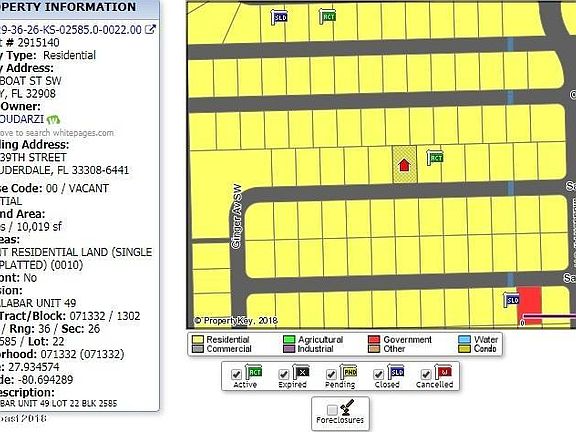576x432 pixels.
Task: Uncheck the Cancelled listings checkbox
Action: pyautogui.click(x=425, y=374)
